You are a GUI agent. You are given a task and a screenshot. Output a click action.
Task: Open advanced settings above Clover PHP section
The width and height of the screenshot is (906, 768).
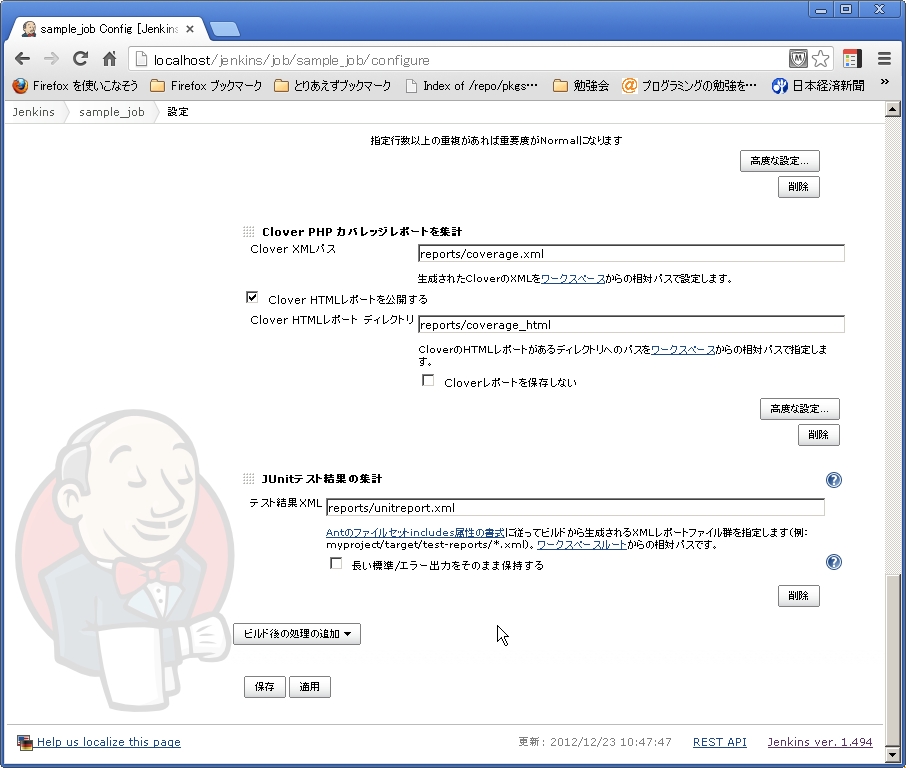click(779, 161)
